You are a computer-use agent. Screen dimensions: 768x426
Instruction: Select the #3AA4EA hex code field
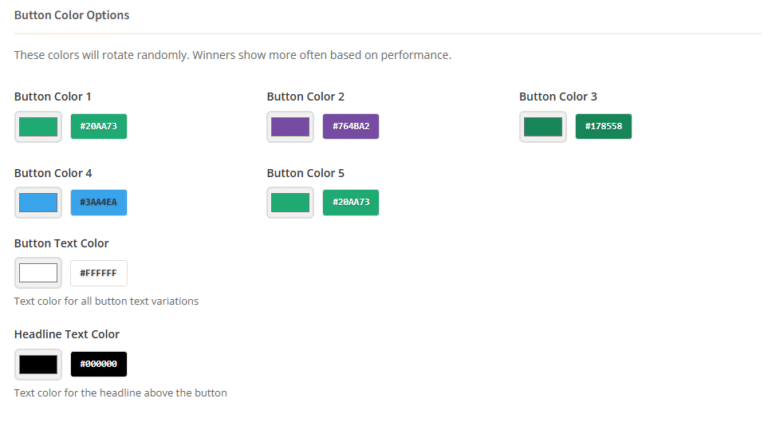pyautogui.click(x=99, y=203)
